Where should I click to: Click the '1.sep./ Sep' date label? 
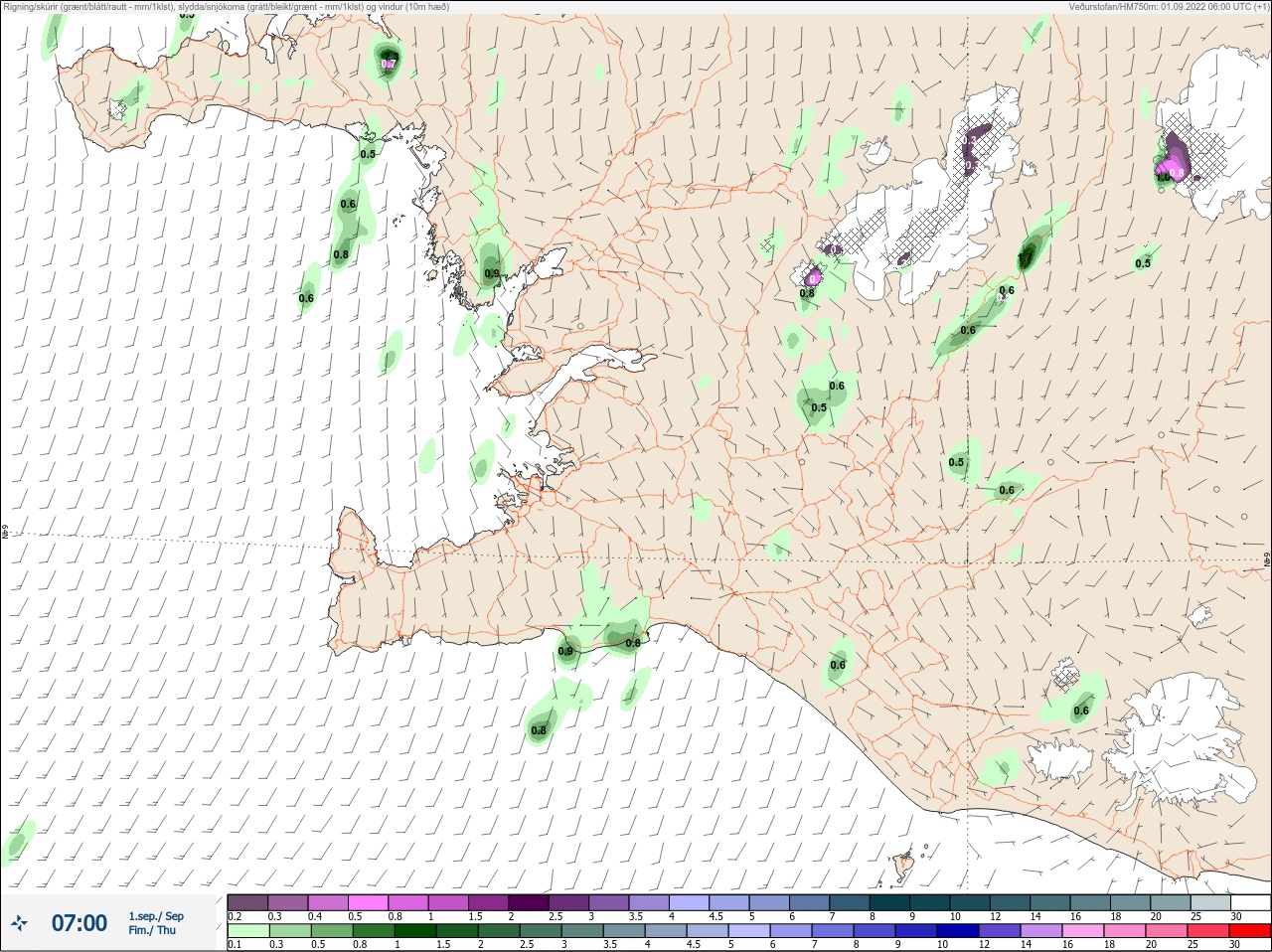coord(156,916)
